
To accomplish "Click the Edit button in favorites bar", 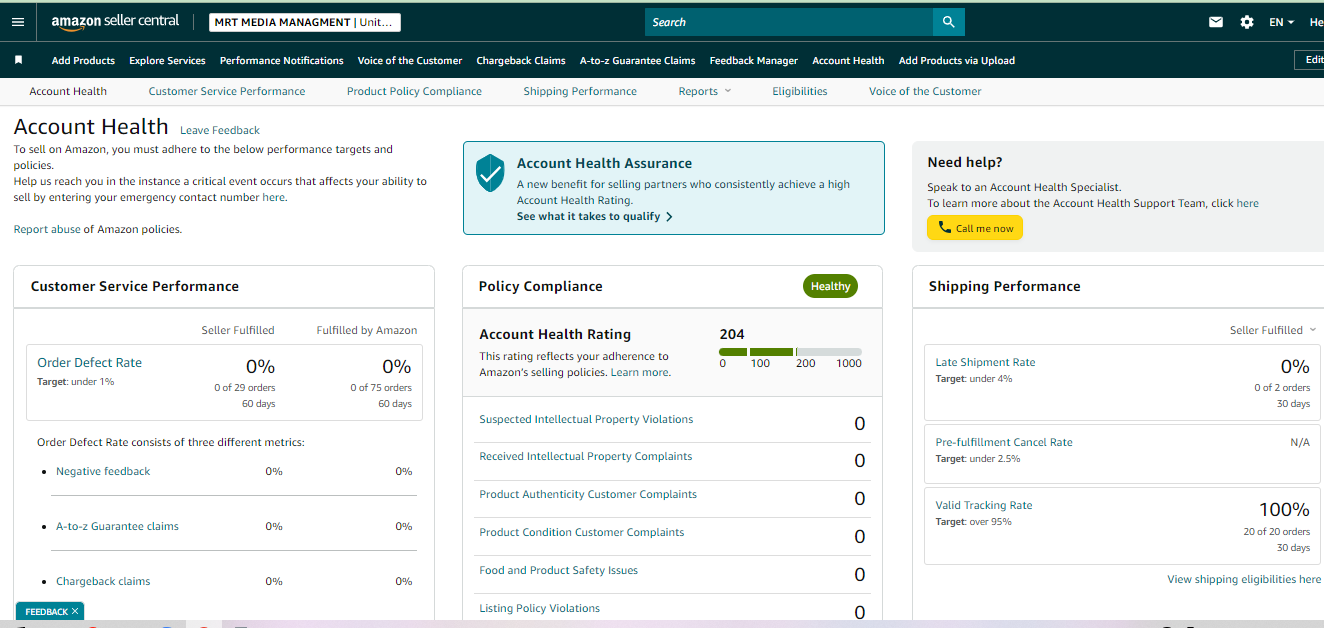I will (x=1309, y=60).
